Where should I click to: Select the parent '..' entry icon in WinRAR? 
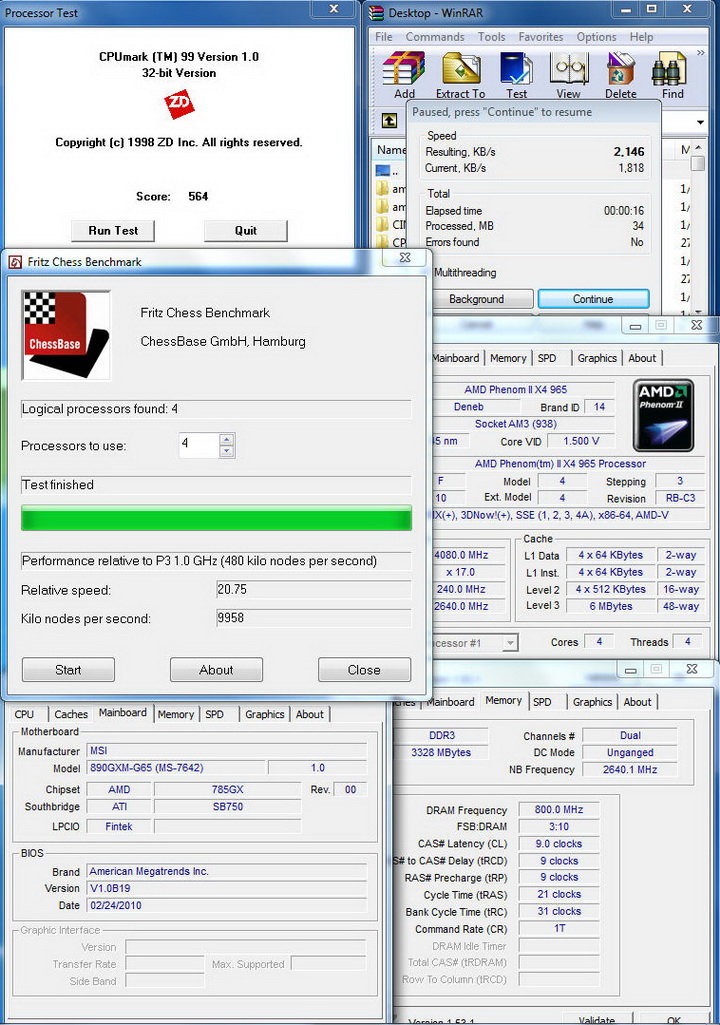pos(383,171)
